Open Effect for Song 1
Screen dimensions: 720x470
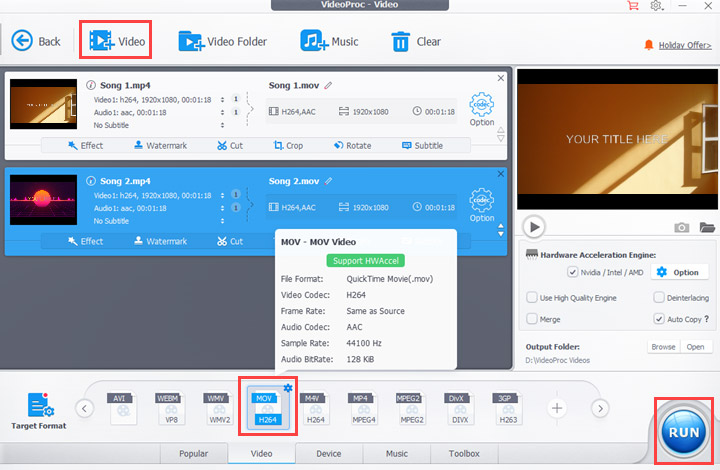[x=85, y=145]
